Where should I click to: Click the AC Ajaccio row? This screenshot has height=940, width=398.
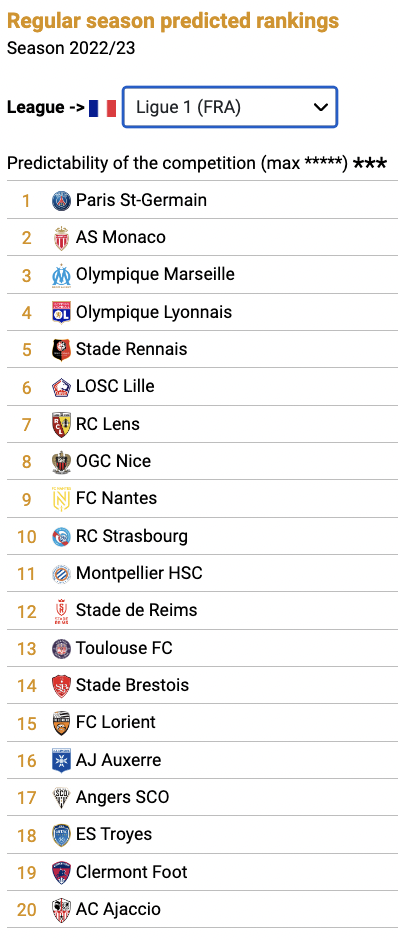203,909
